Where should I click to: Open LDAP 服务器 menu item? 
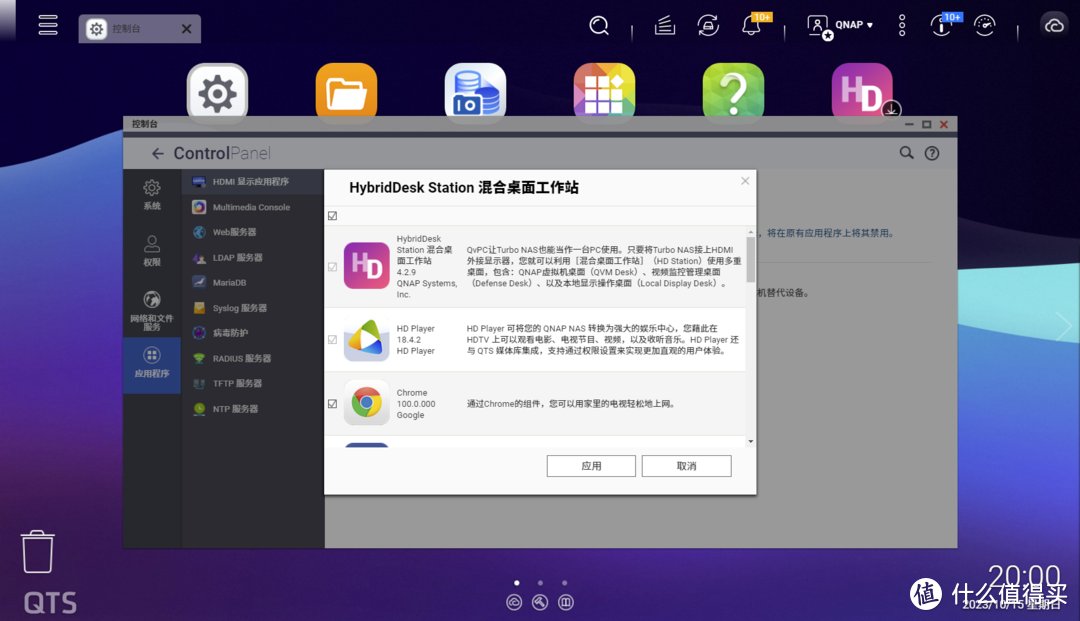pyautogui.click(x=252, y=257)
